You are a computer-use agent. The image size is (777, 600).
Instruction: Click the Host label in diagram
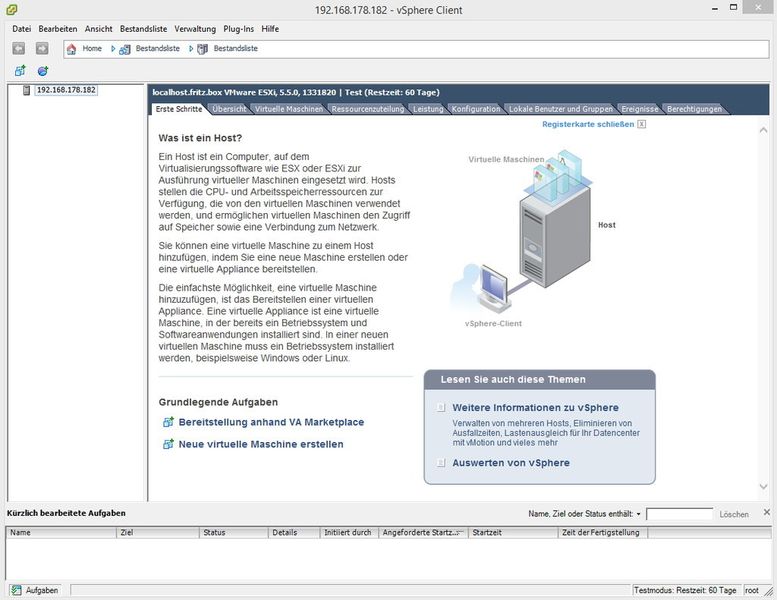pos(607,225)
